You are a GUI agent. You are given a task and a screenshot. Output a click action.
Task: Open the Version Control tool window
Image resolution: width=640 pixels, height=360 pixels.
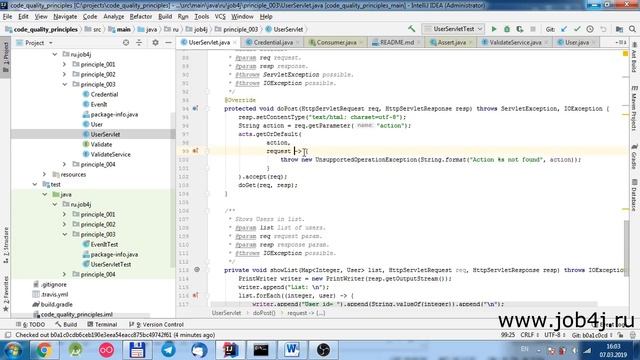pyautogui.click(x=156, y=324)
